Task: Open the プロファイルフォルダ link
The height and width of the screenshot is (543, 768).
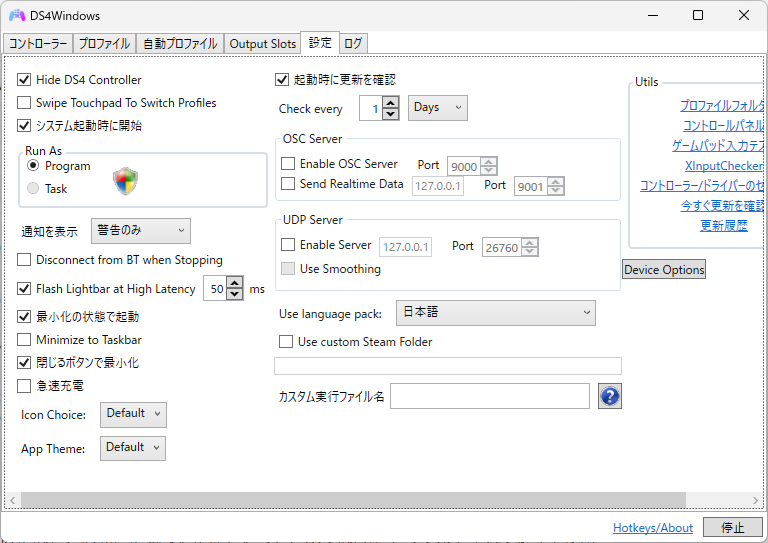Action: point(722,105)
